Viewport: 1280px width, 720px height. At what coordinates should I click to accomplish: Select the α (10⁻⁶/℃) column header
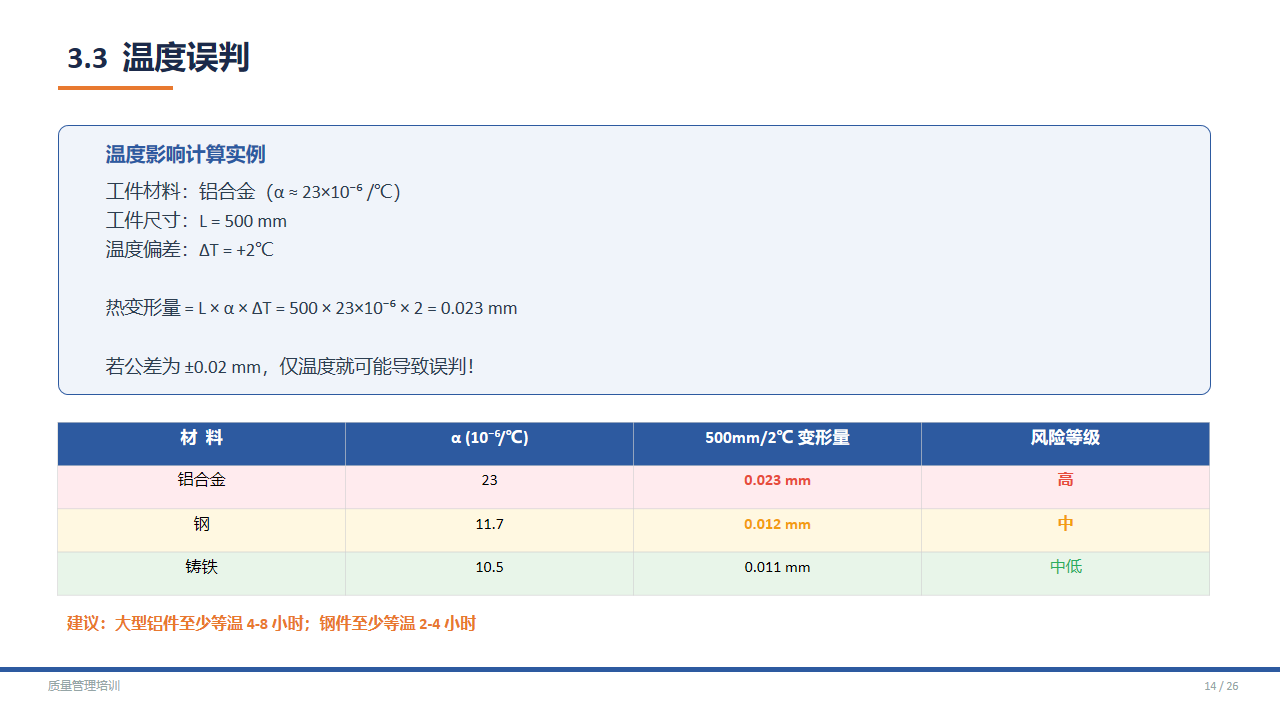[x=489, y=438]
